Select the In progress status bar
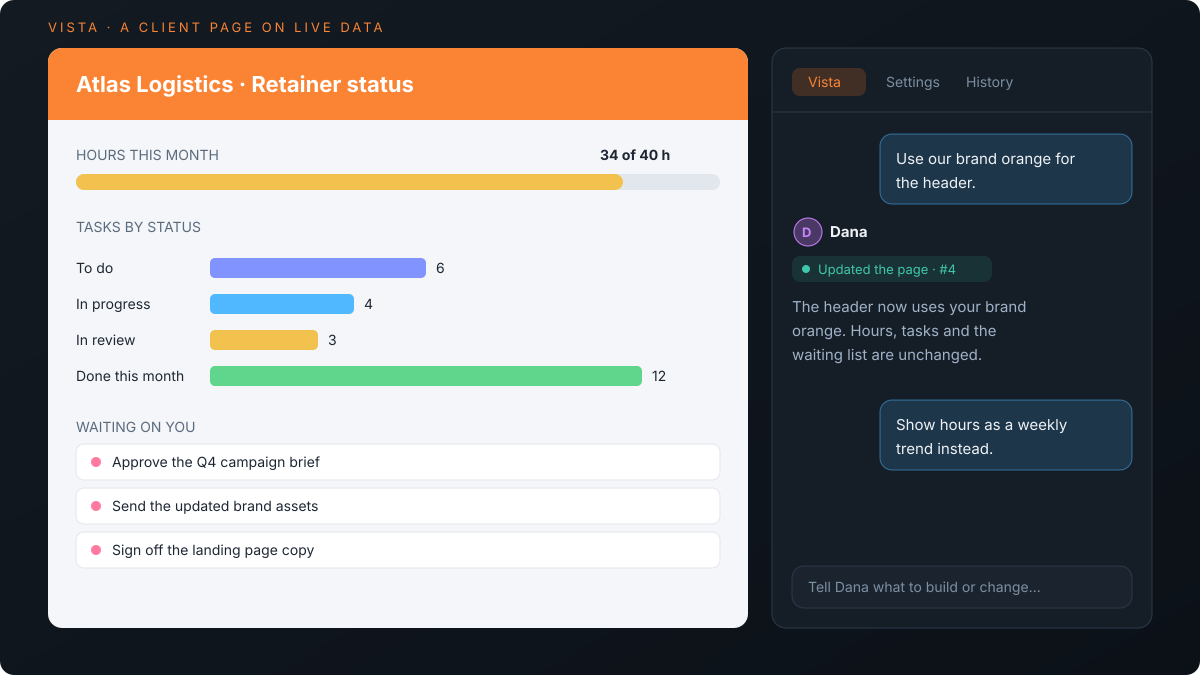 (x=282, y=304)
